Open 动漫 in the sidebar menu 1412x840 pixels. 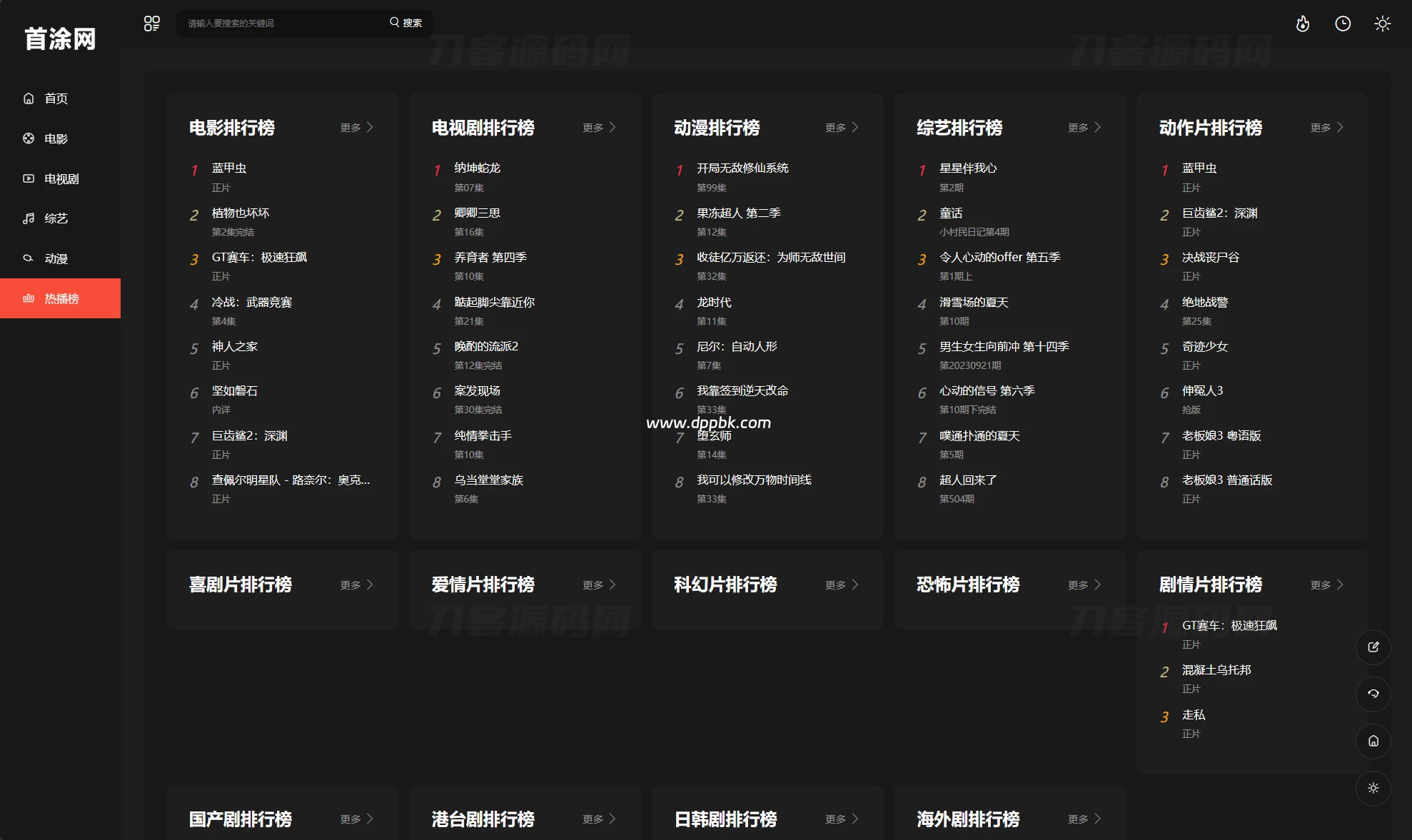(60, 258)
